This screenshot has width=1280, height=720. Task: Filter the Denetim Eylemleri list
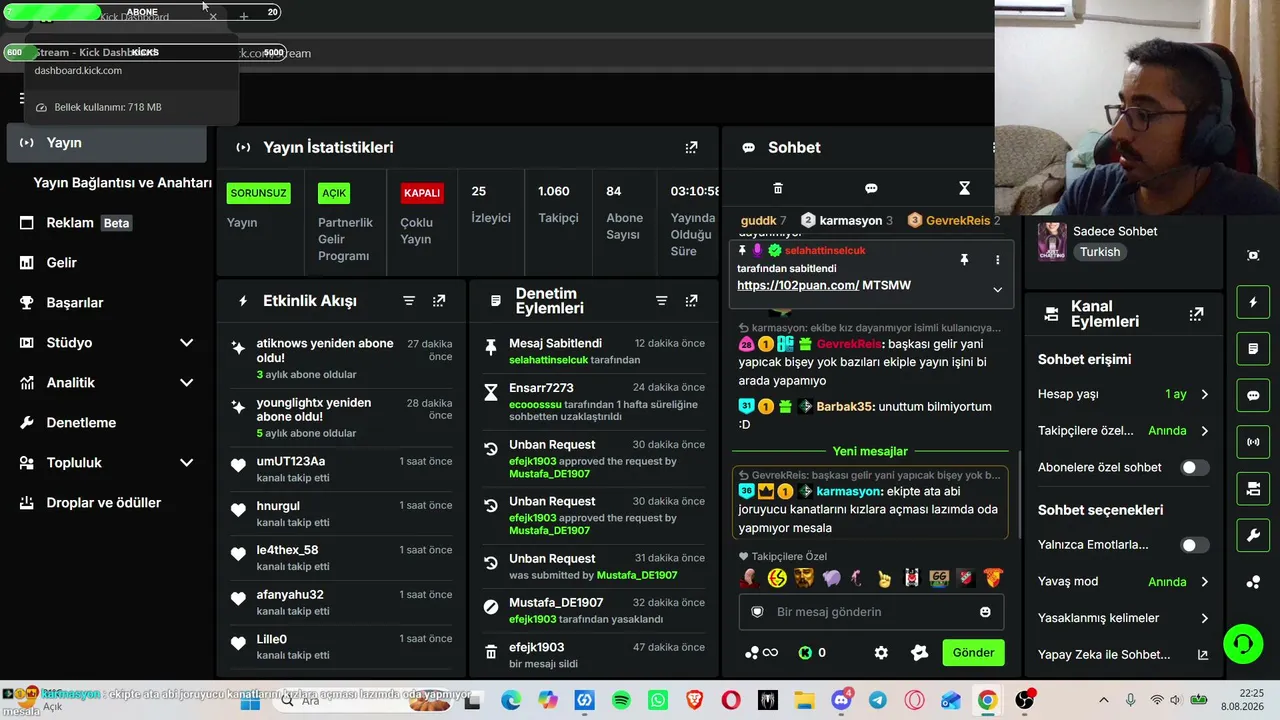(661, 301)
